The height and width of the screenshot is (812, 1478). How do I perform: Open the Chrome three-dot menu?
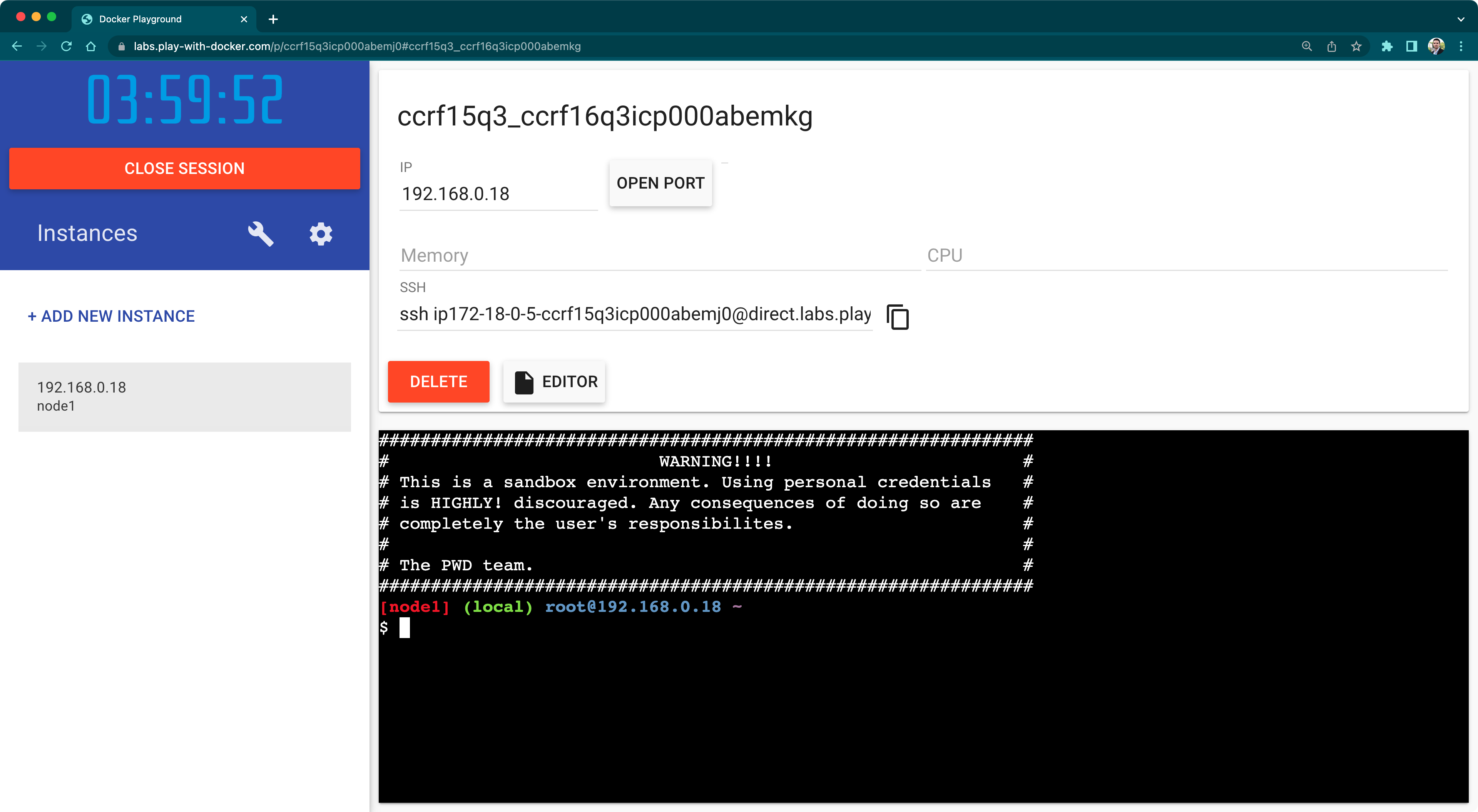tap(1461, 47)
